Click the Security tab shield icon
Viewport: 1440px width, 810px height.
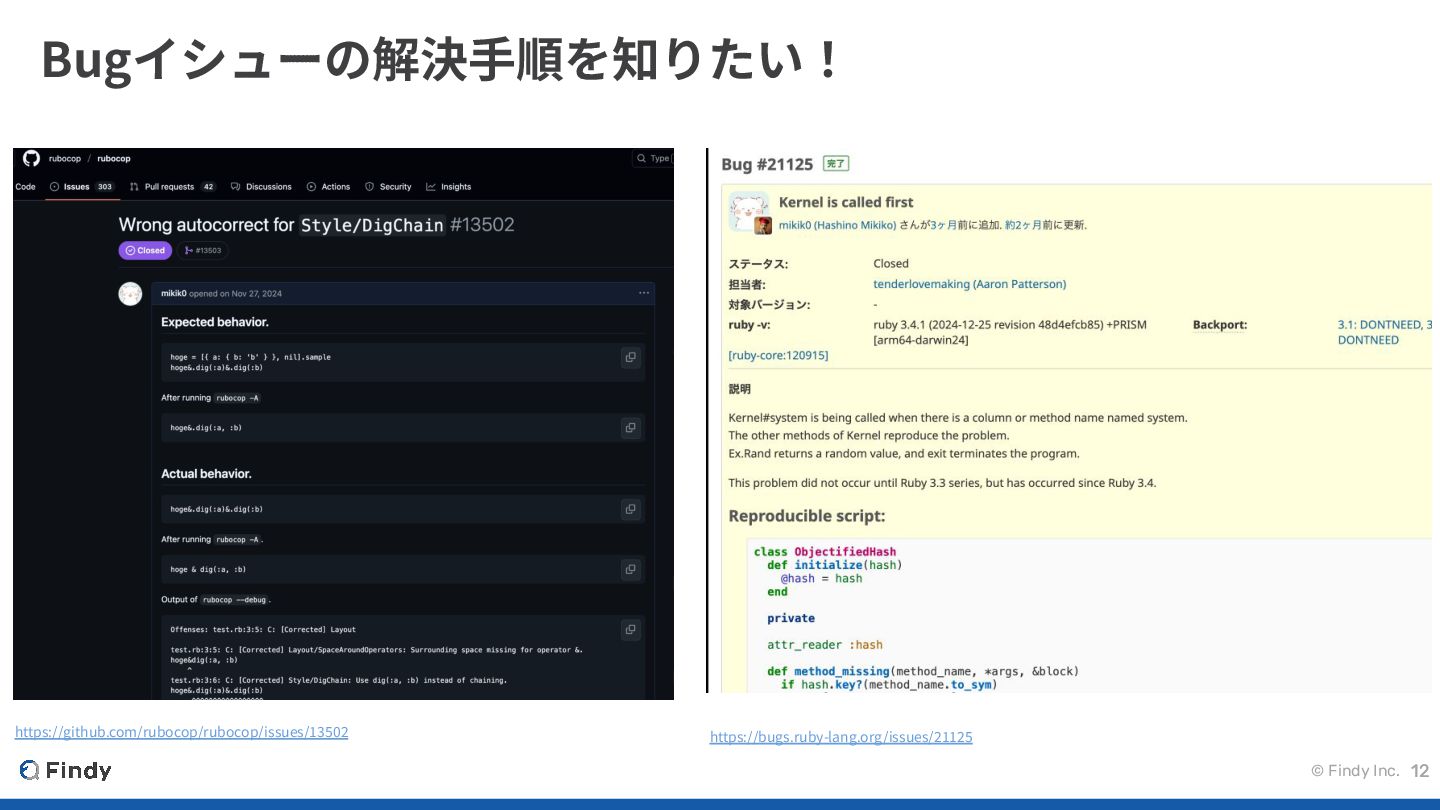tap(369, 187)
